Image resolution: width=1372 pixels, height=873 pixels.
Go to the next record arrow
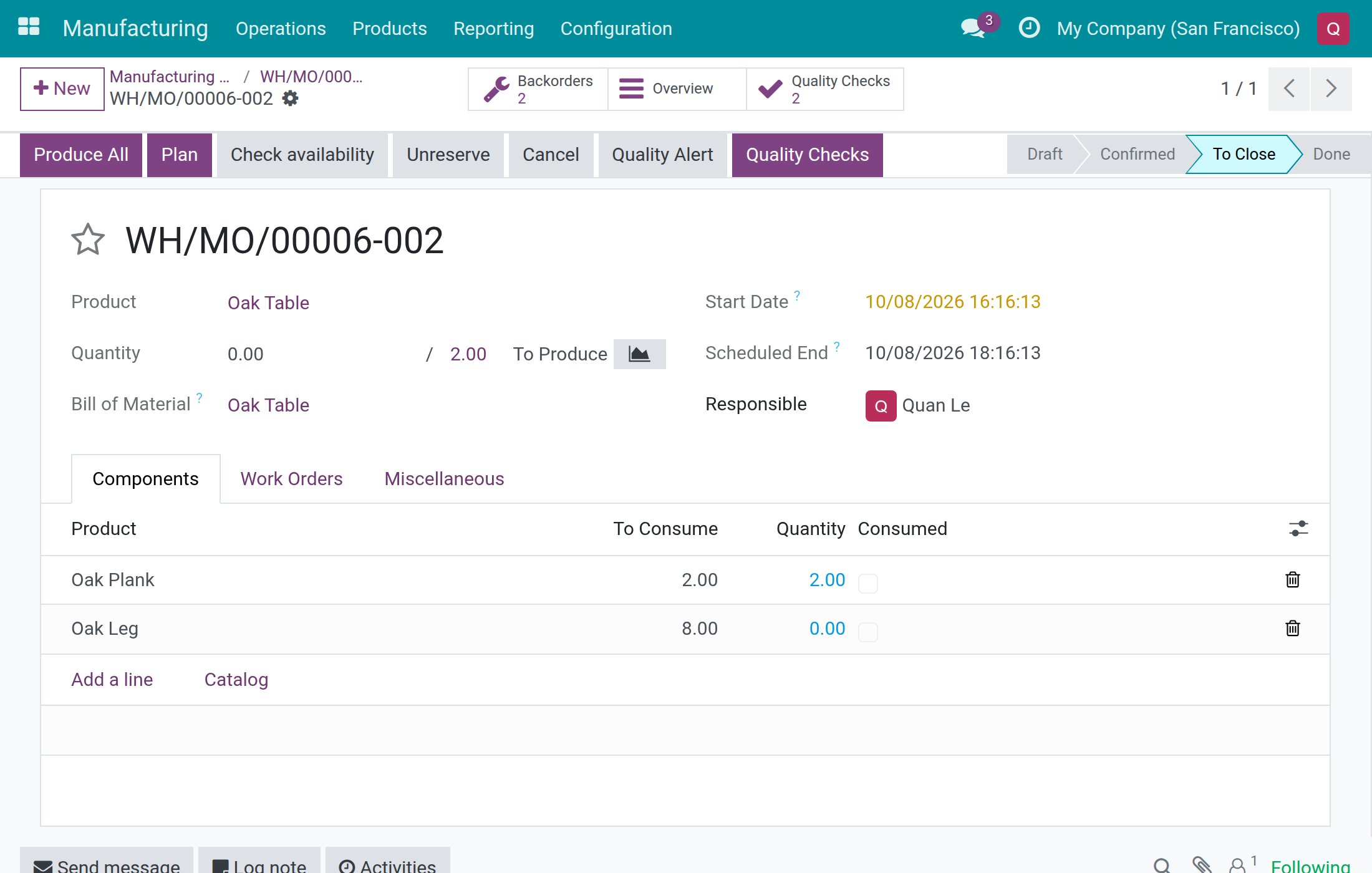point(1331,89)
